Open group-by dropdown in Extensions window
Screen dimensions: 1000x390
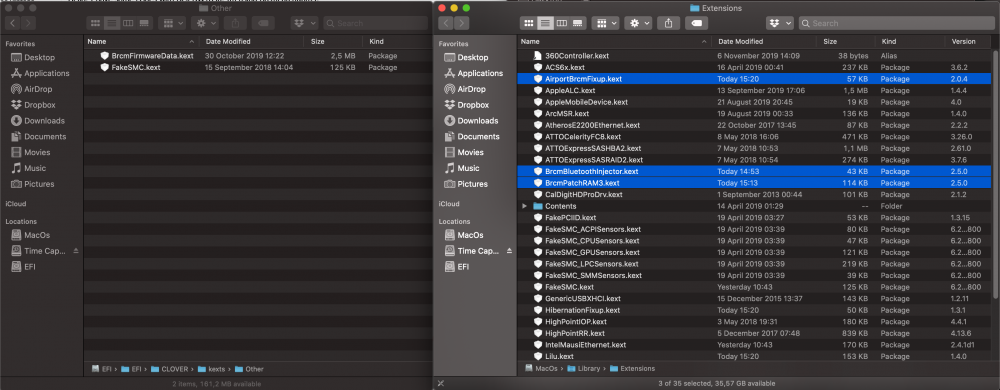click(x=605, y=23)
